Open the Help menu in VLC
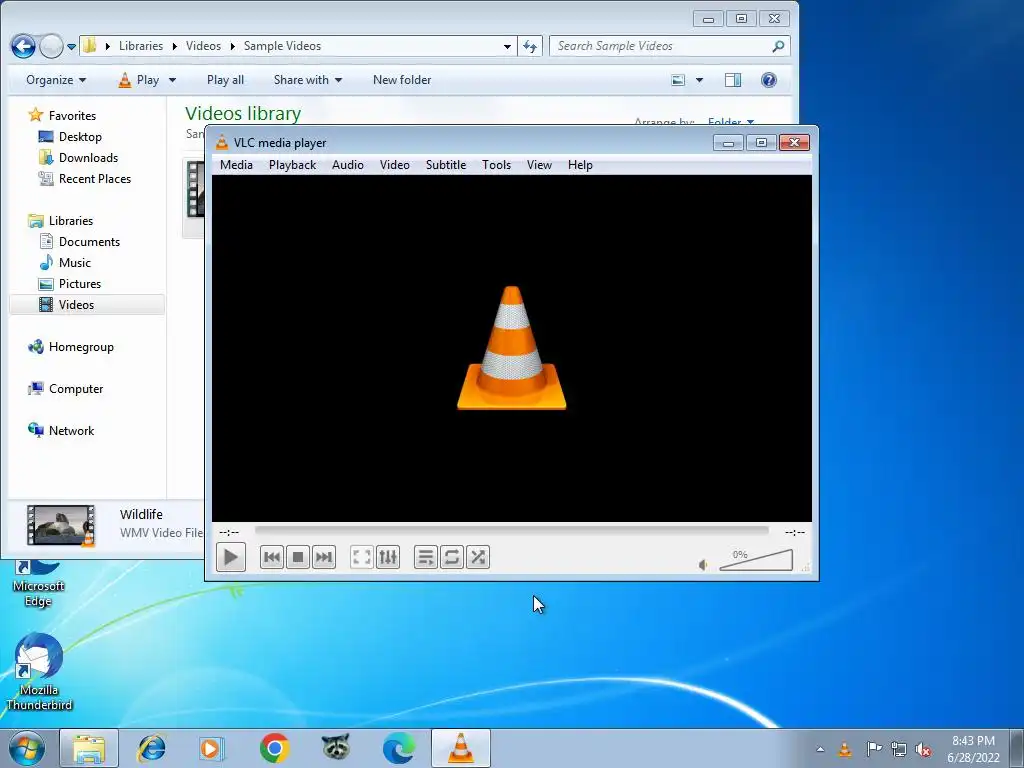 coord(580,165)
